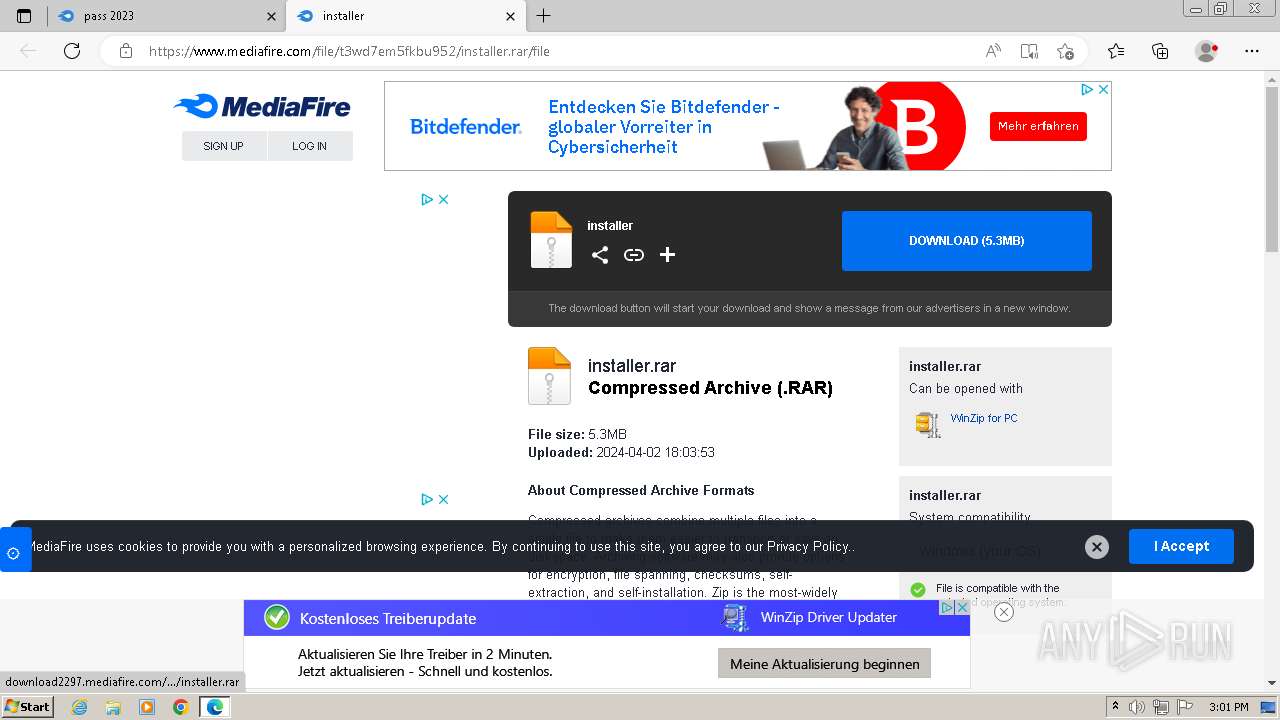
Task: Go back to previous page
Action: [28, 51]
